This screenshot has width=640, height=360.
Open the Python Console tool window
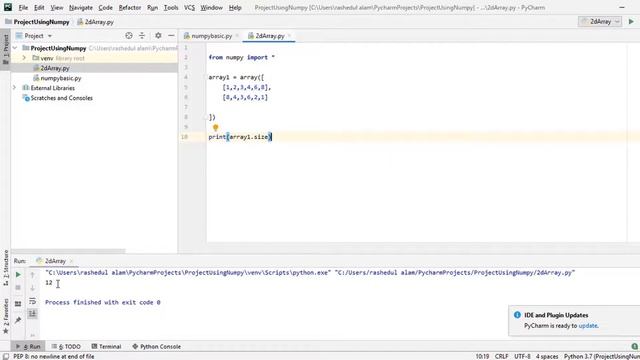pyautogui.click(x=156, y=347)
